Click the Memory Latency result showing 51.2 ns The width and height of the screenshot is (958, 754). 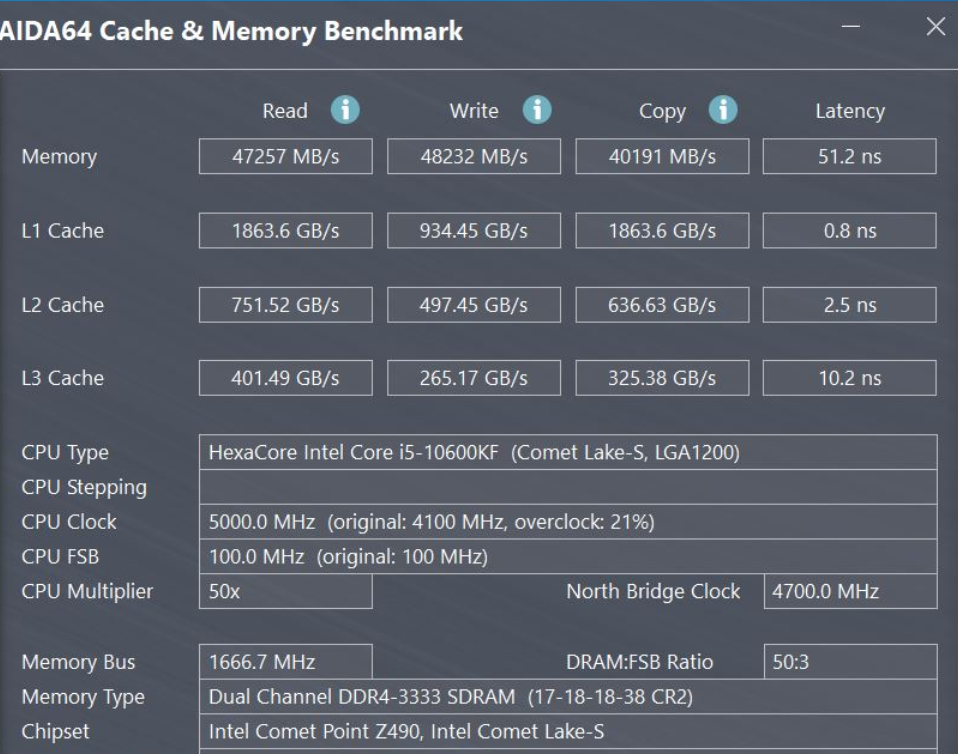click(849, 156)
